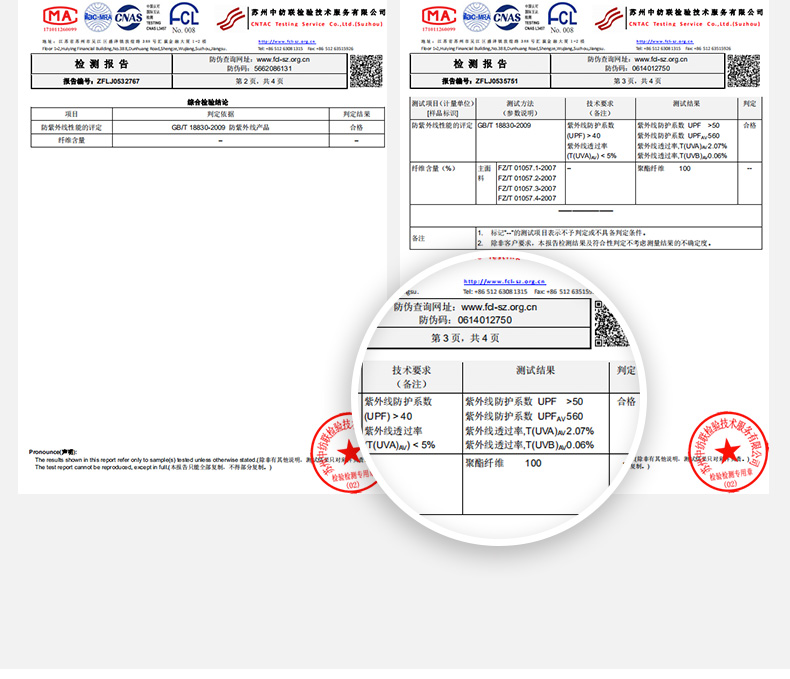Screen dimensions: 790x679
Task: Click the T(UVB) 0.06% line in the magnified circle
Action: pos(530,445)
